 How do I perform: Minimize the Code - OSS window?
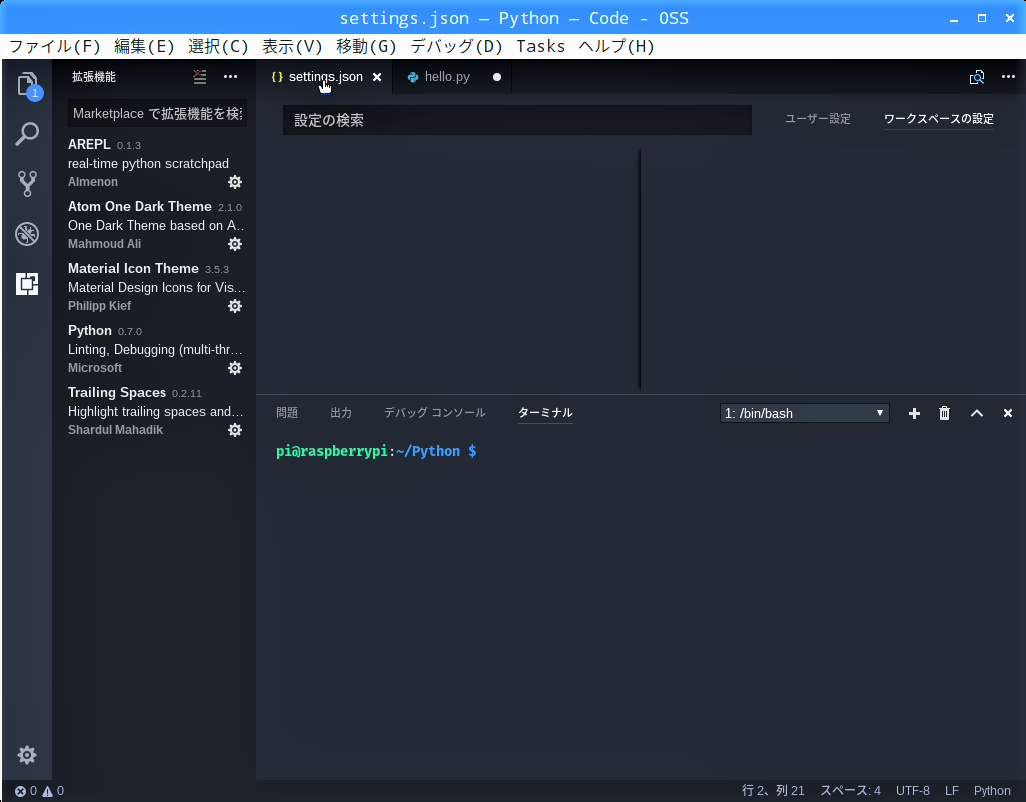click(x=954, y=19)
